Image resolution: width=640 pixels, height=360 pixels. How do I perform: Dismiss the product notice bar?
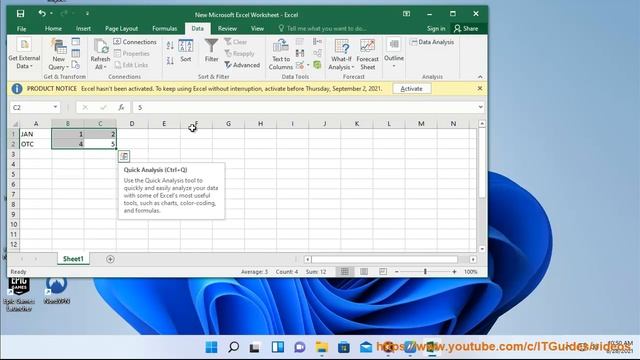(480, 88)
